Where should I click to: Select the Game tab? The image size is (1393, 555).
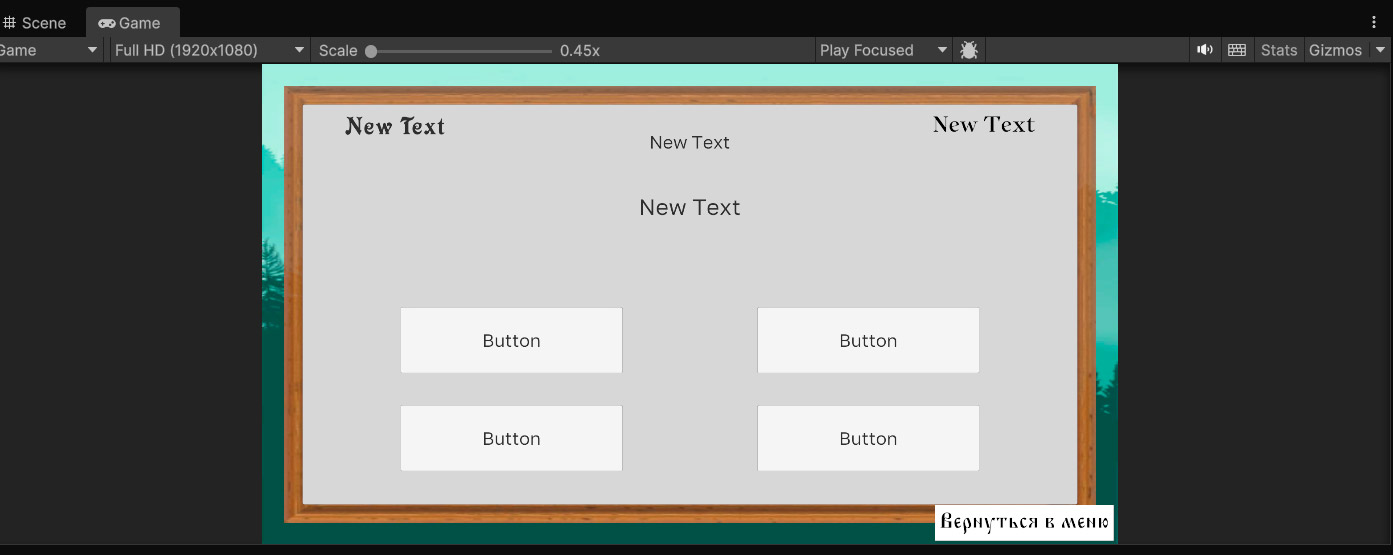[x=131, y=23]
